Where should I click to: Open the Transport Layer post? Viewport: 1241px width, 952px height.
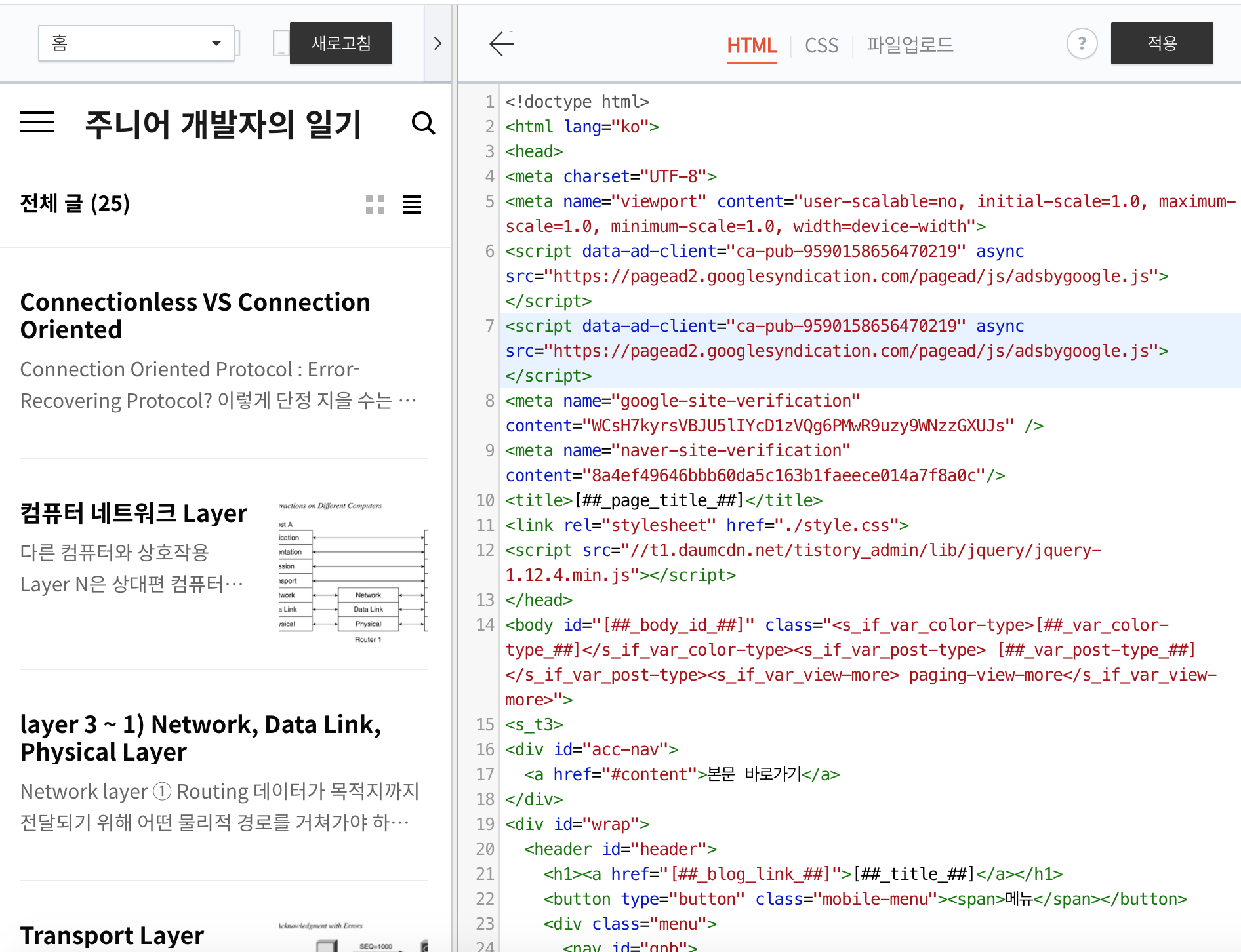pyautogui.click(x=112, y=935)
